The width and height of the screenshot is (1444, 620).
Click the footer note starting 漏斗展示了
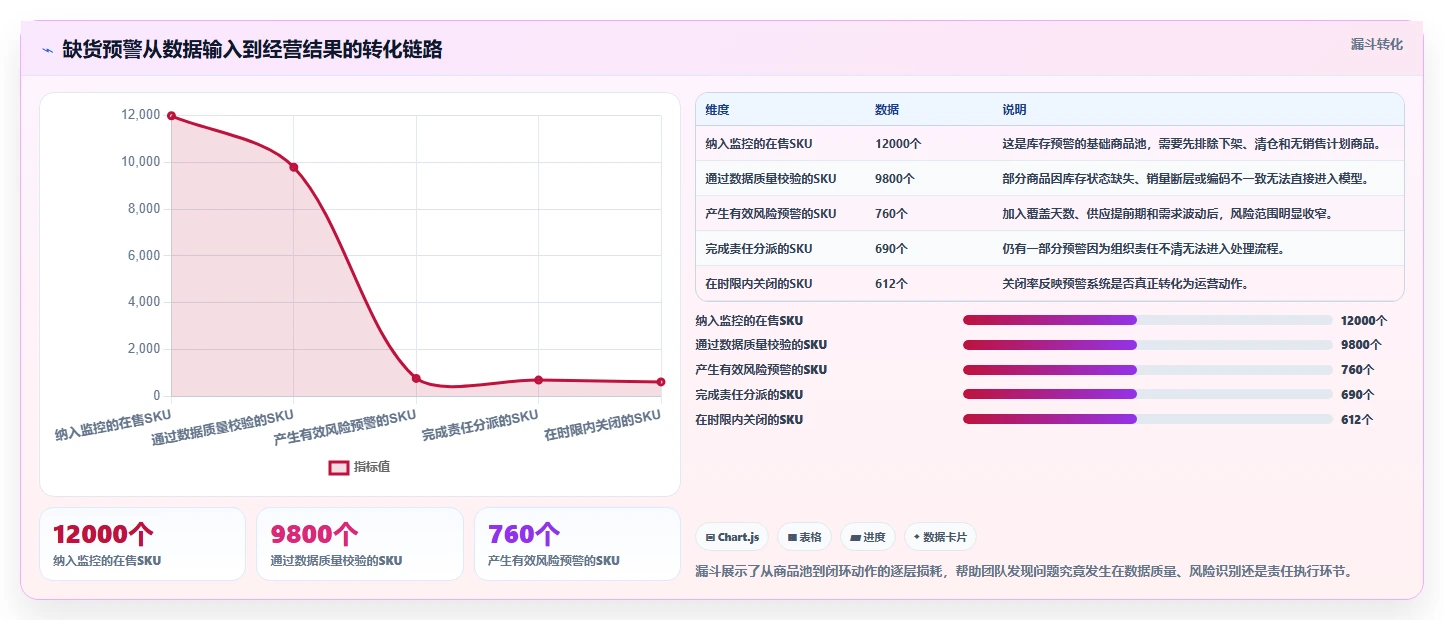pyautogui.click(x=1024, y=572)
